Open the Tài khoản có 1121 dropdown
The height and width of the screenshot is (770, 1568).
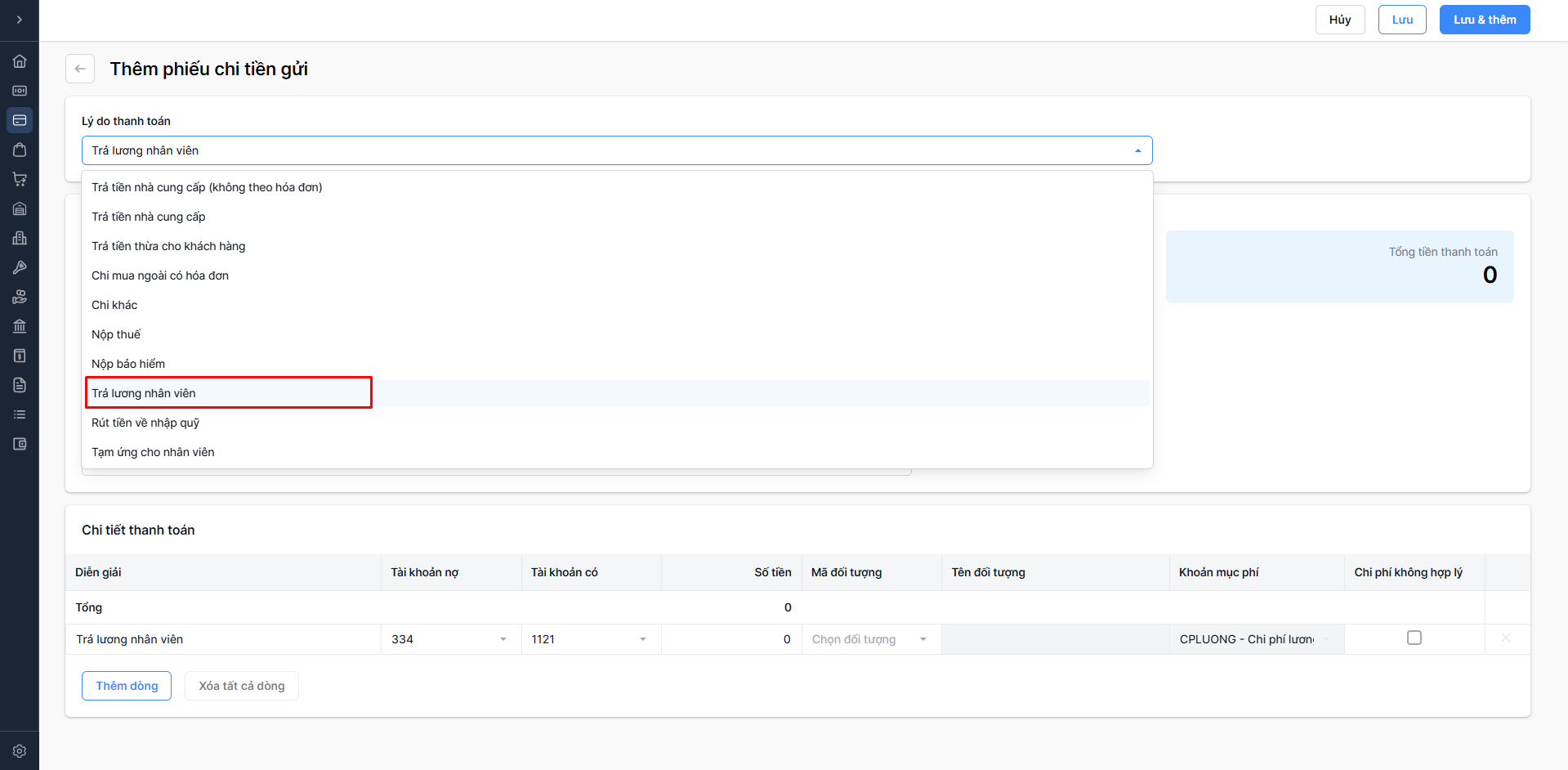point(590,639)
